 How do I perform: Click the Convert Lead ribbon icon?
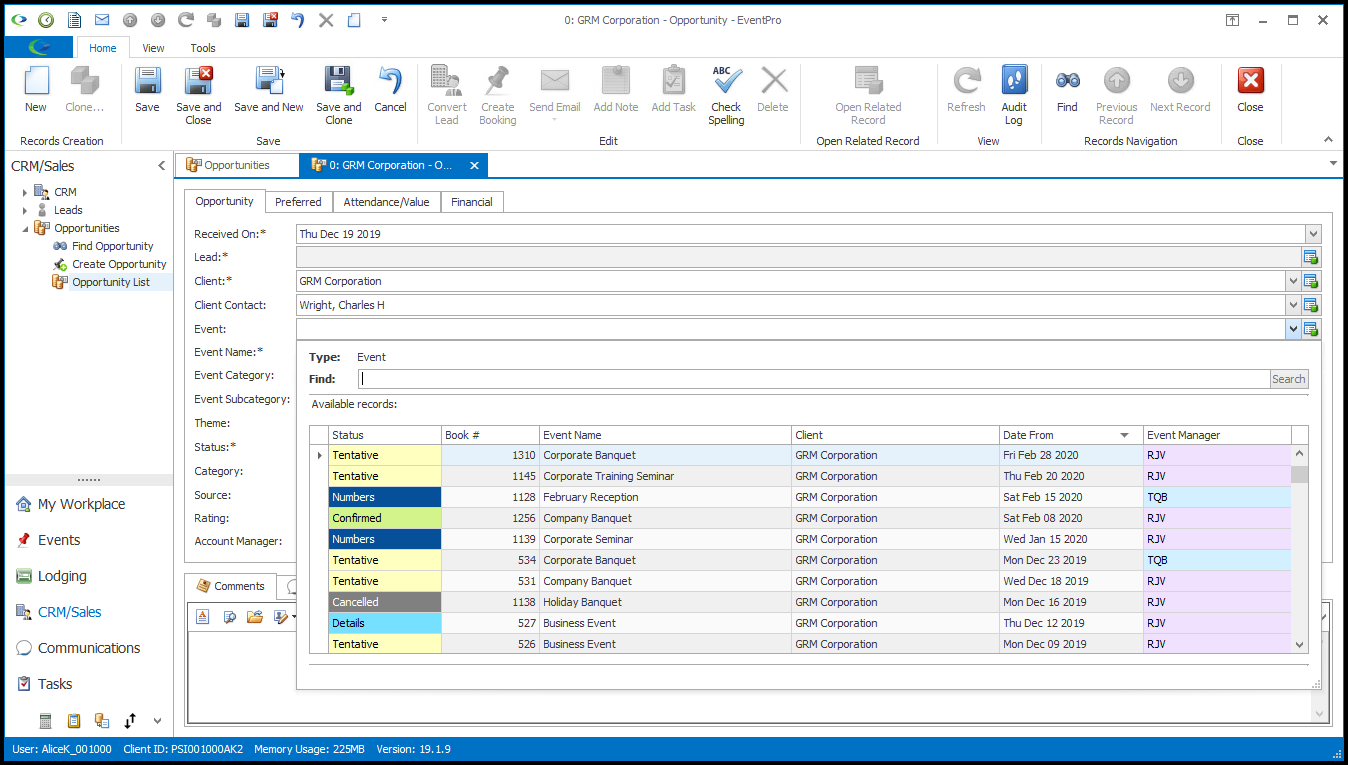point(446,81)
